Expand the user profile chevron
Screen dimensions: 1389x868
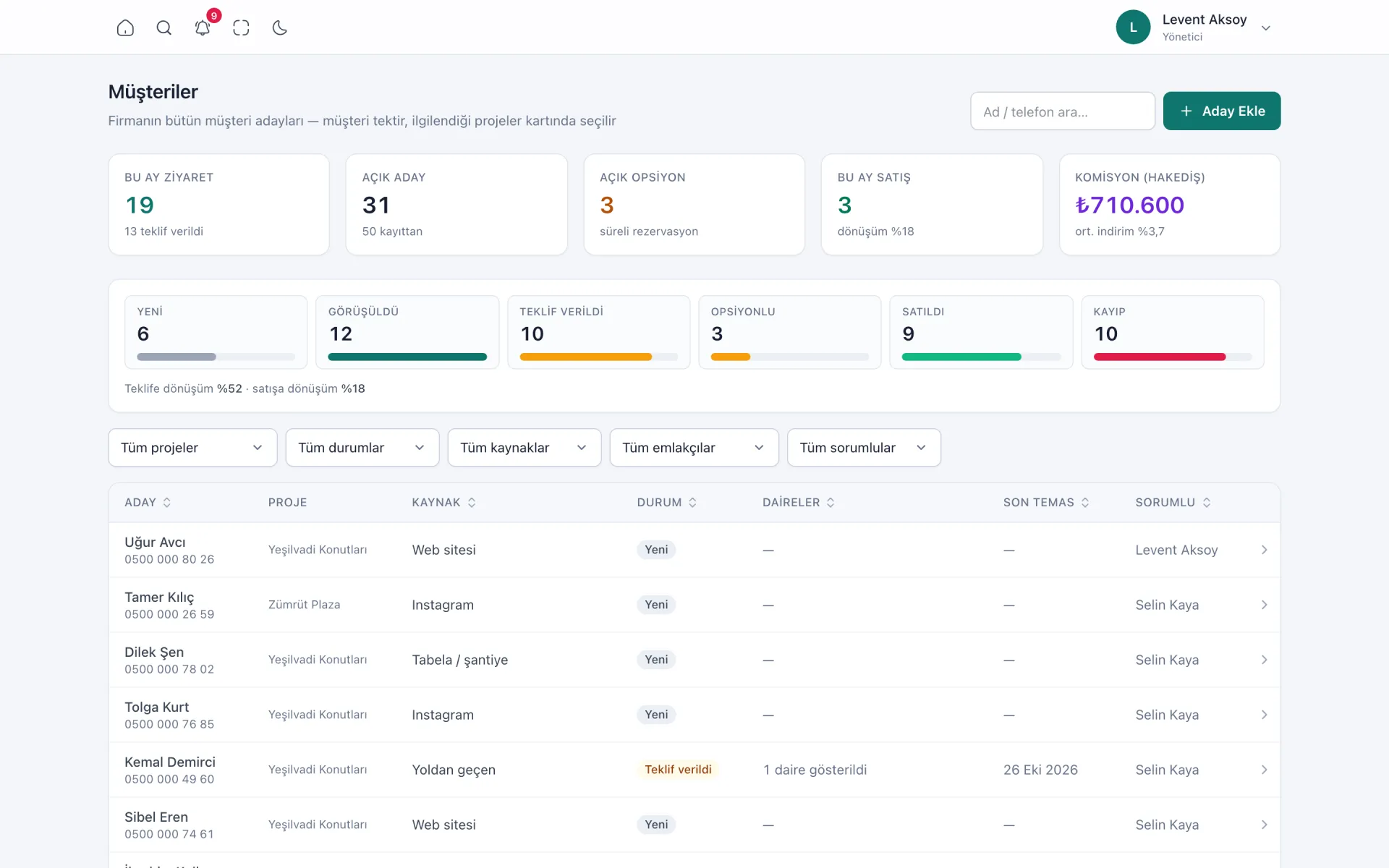[1265, 28]
